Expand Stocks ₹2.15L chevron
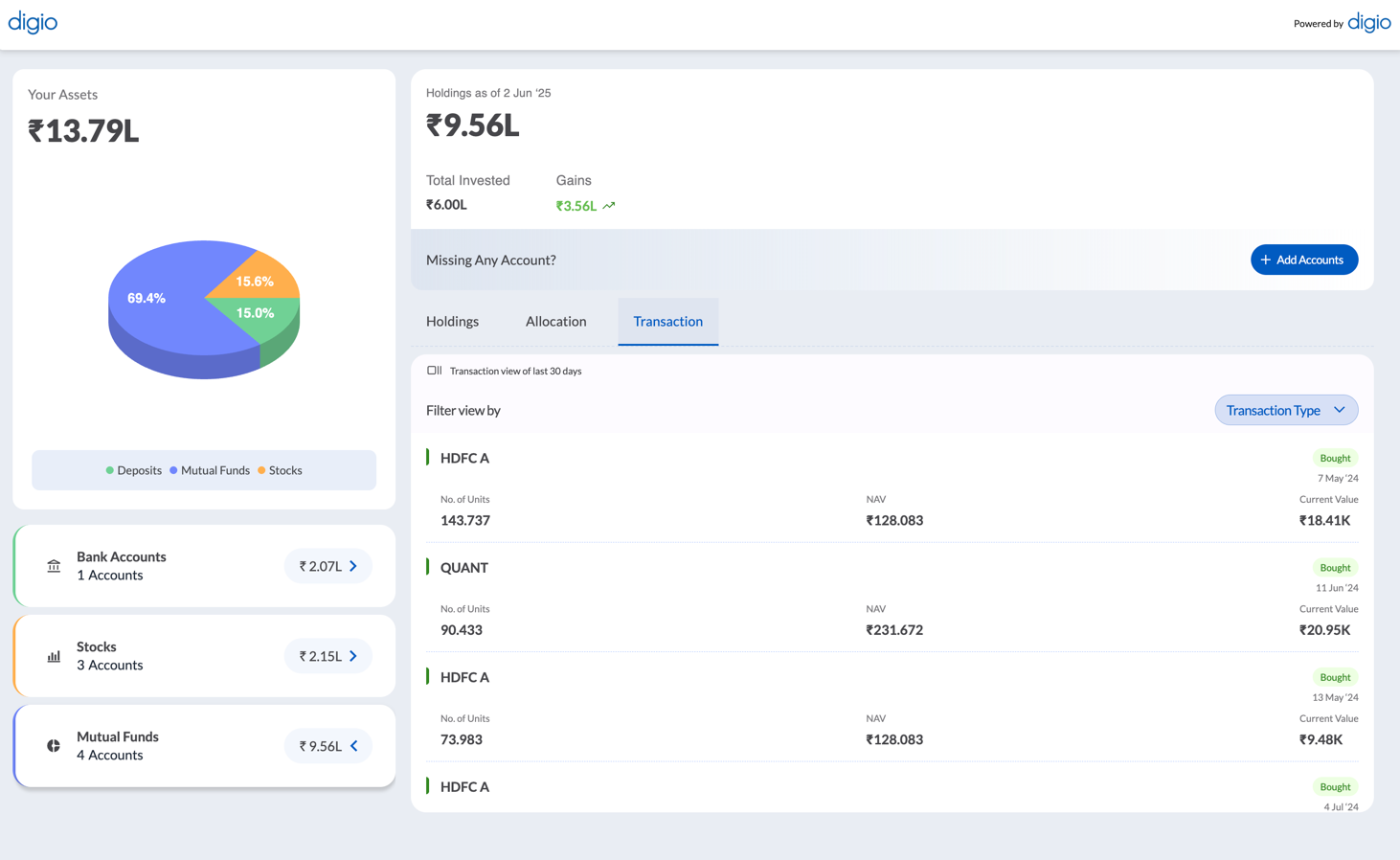Image resolution: width=1400 pixels, height=860 pixels. coord(353,656)
